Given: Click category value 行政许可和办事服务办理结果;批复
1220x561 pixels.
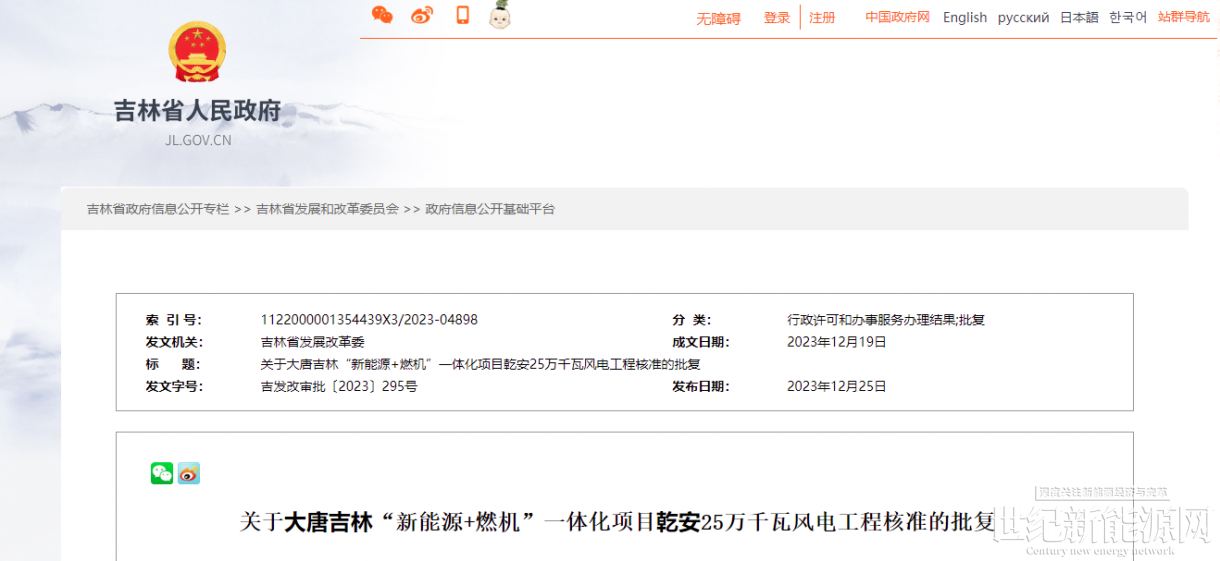Looking at the screenshot, I should coord(886,320).
